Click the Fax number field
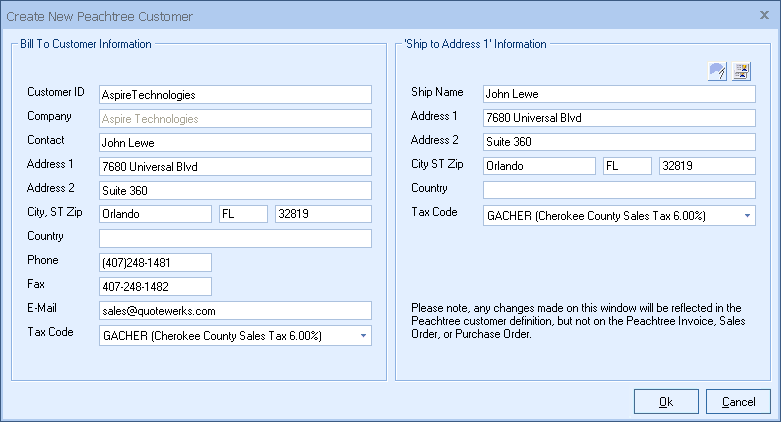Image resolution: width=781 pixels, height=422 pixels. pyautogui.click(x=155, y=287)
